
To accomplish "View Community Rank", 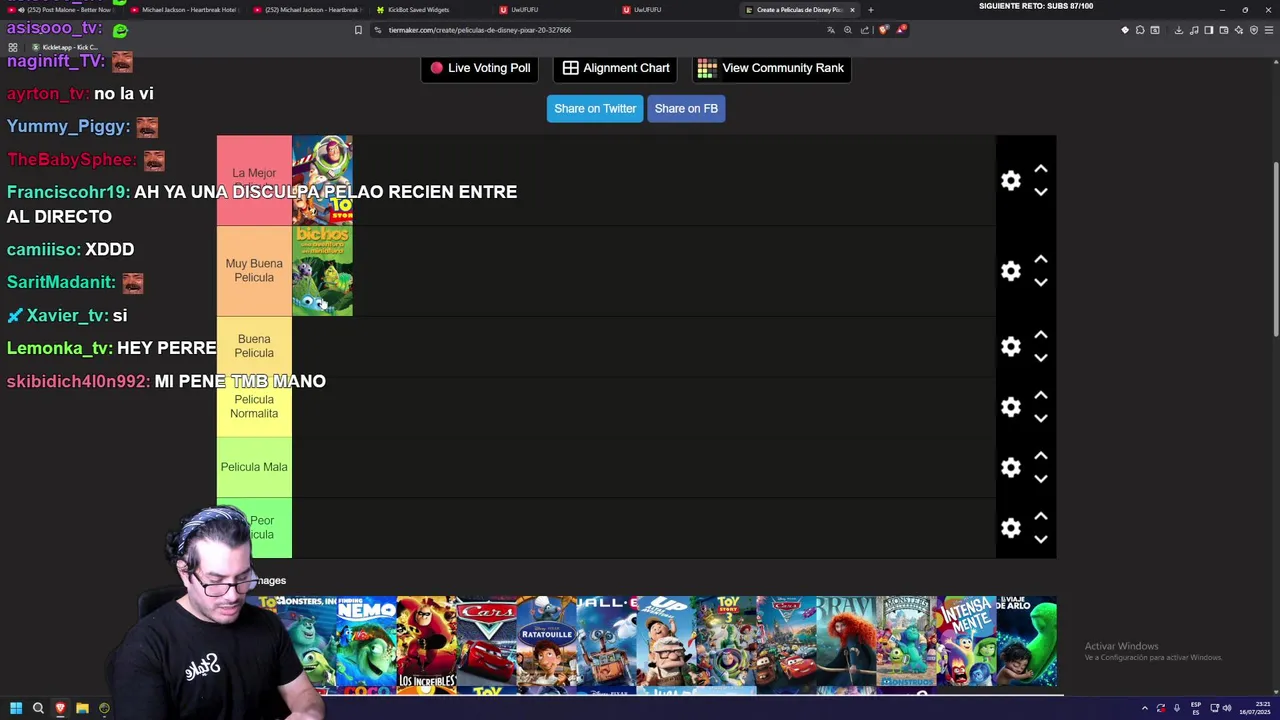I will click(771, 68).
